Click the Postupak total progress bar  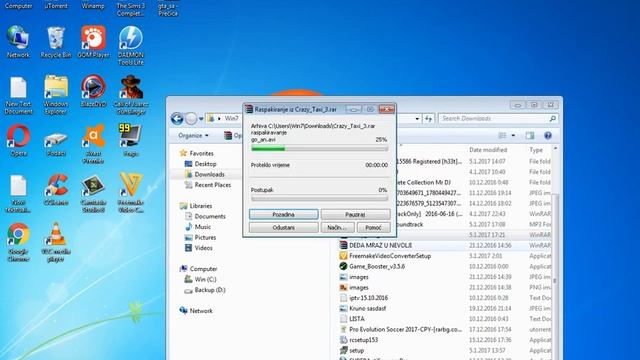[320, 198]
